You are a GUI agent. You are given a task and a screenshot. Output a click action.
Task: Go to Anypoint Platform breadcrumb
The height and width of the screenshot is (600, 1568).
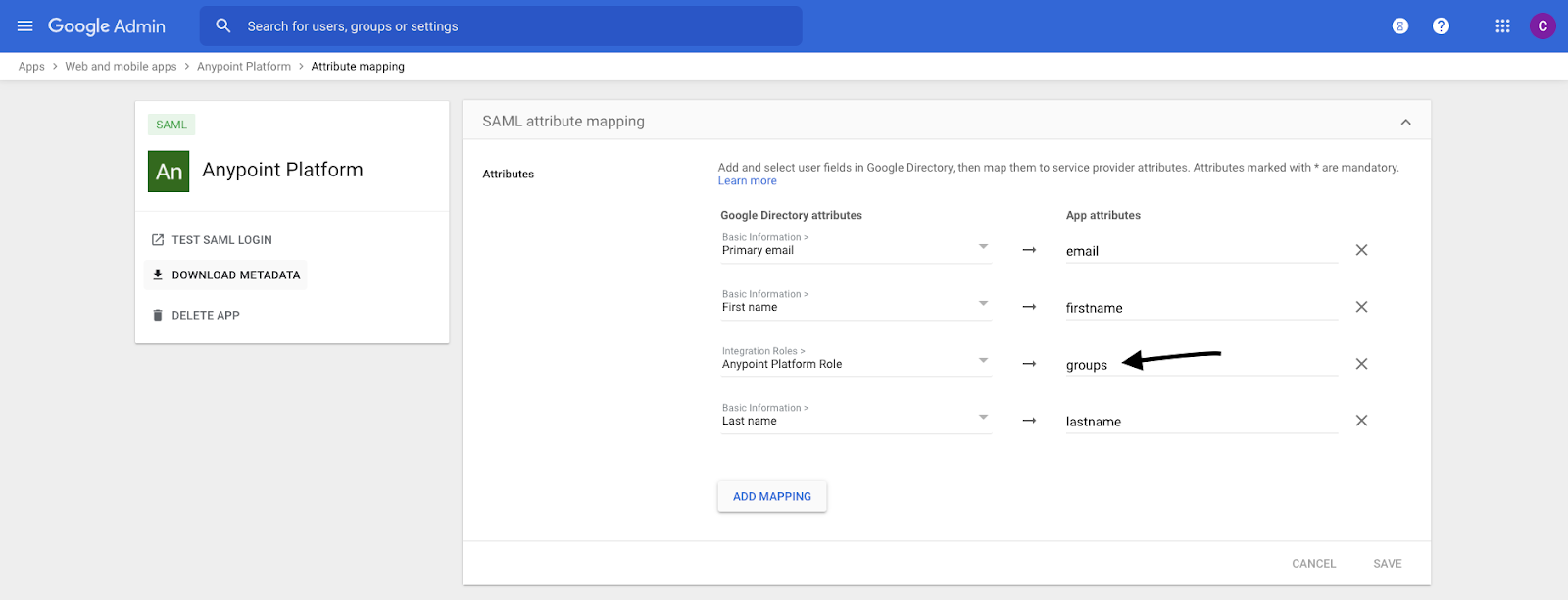coord(244,67)
